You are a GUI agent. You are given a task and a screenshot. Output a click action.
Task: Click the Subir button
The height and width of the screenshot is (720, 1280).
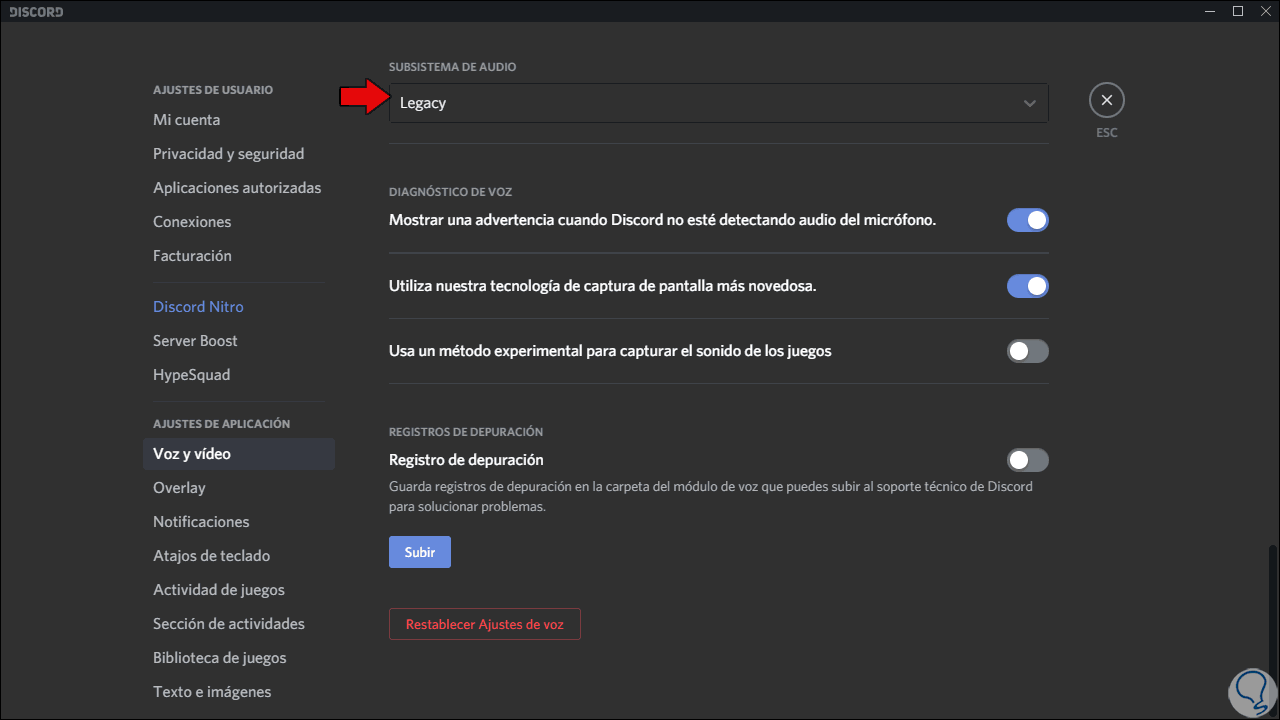tap(420, 552)
